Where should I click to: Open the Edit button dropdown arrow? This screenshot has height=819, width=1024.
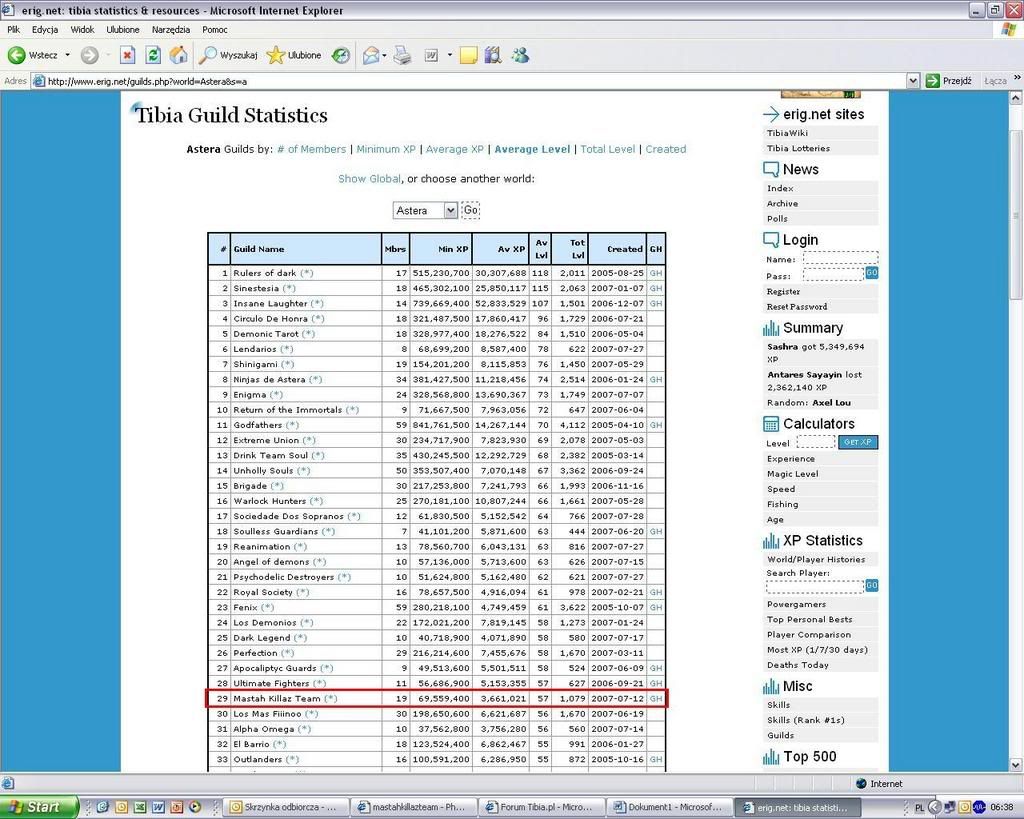tap(449, 56)
